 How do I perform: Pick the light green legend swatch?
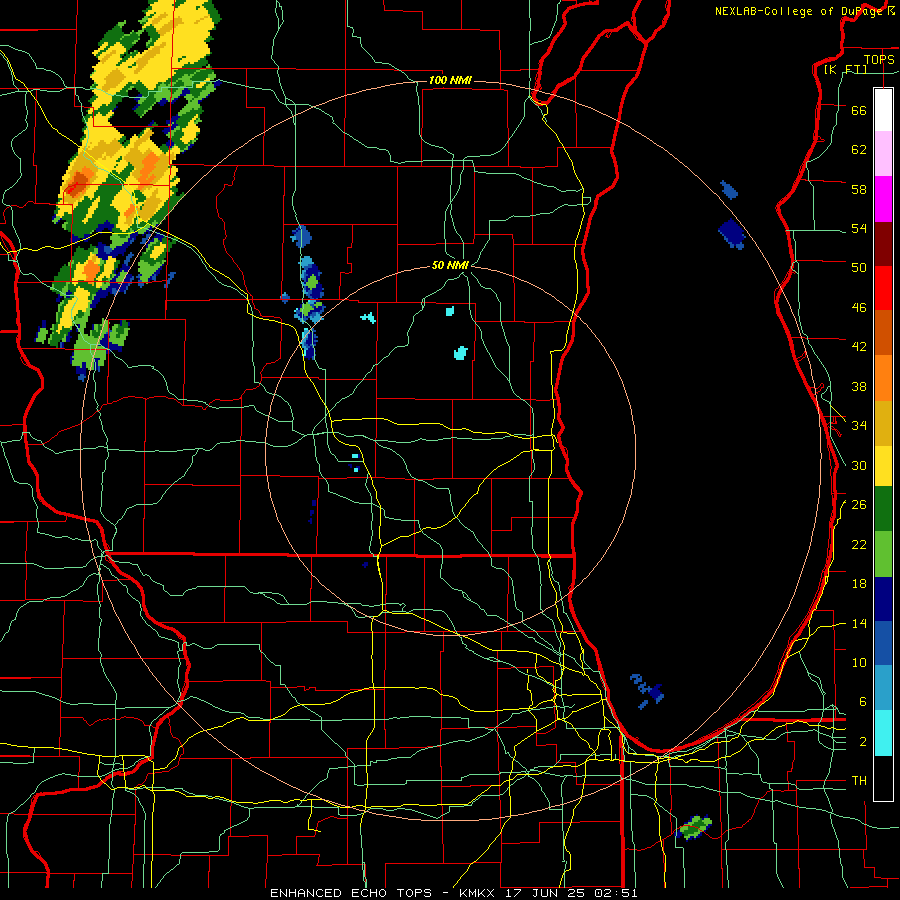883,554
